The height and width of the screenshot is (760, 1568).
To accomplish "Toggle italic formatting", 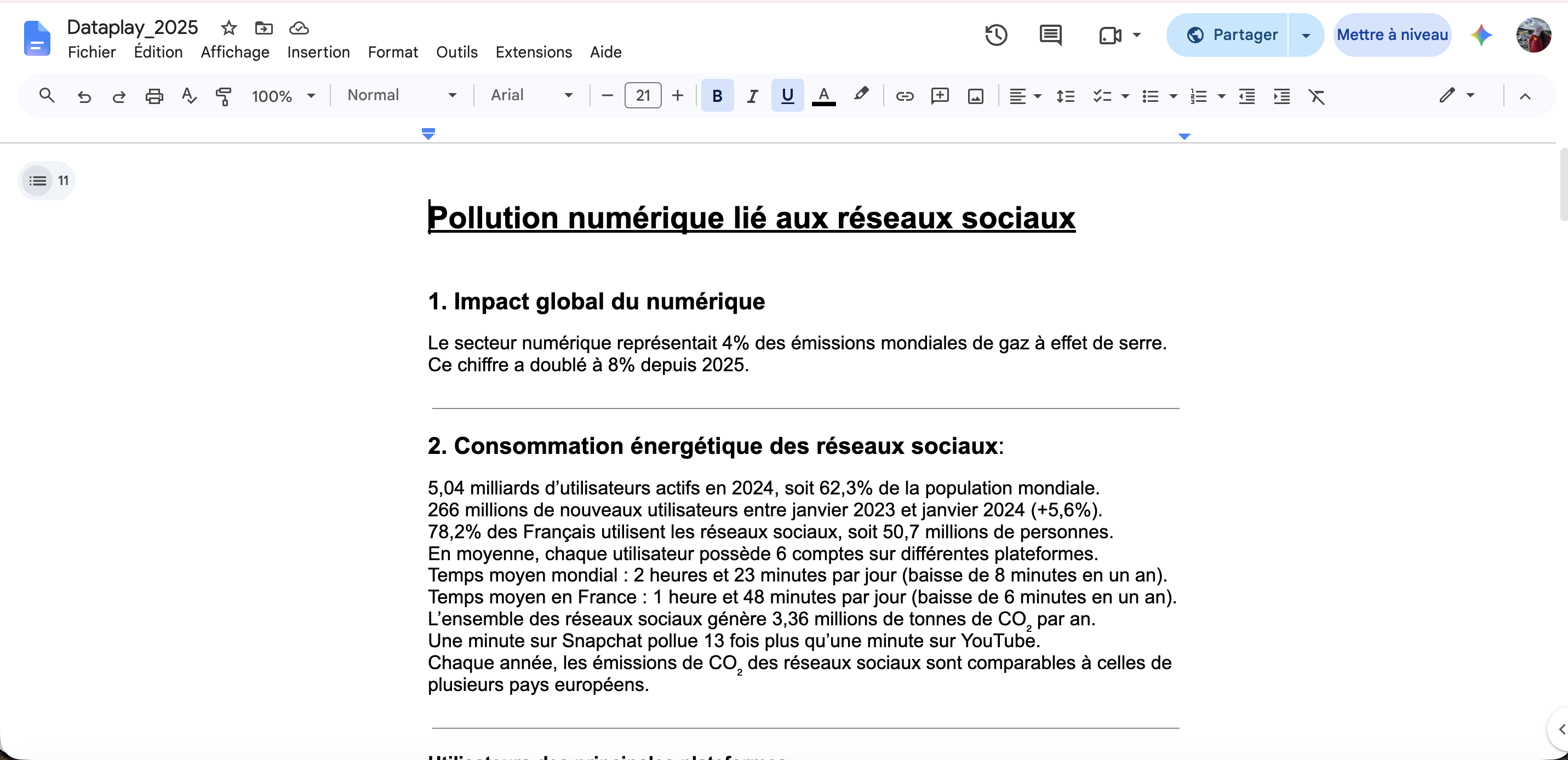I will 752,95.
